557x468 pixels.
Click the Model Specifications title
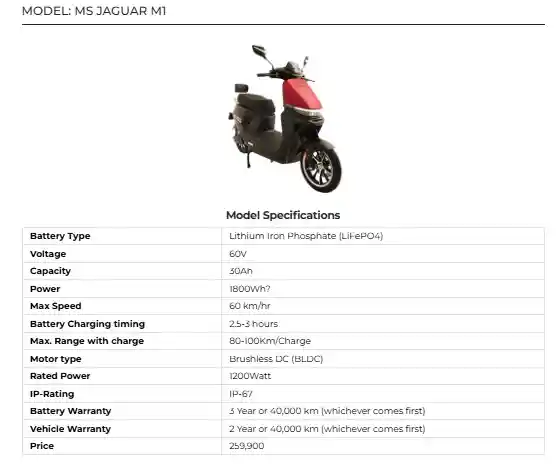click(x=283, y=215)
